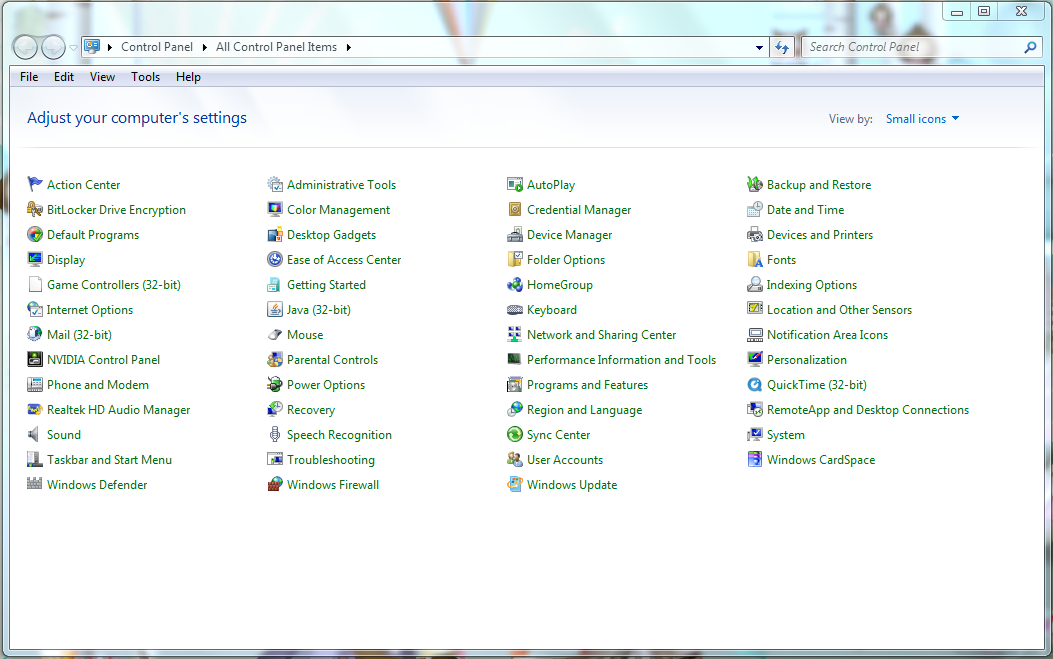Viewport: 1053px width, 659px height.
Task: Open the Network and Sharing Center link
Action: 602,335
